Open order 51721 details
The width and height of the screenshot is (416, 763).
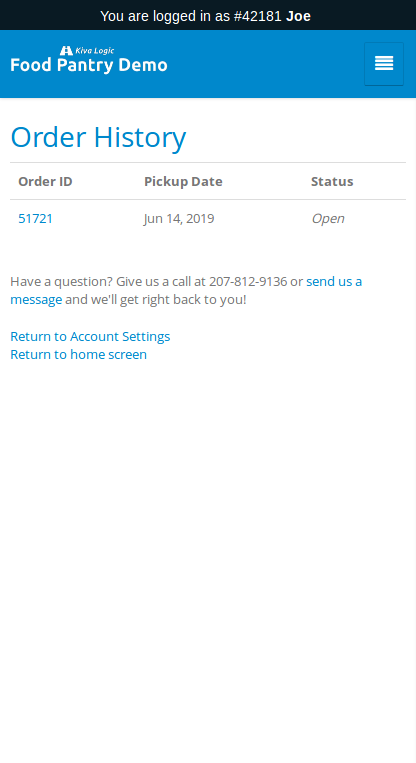click(36, 218)
